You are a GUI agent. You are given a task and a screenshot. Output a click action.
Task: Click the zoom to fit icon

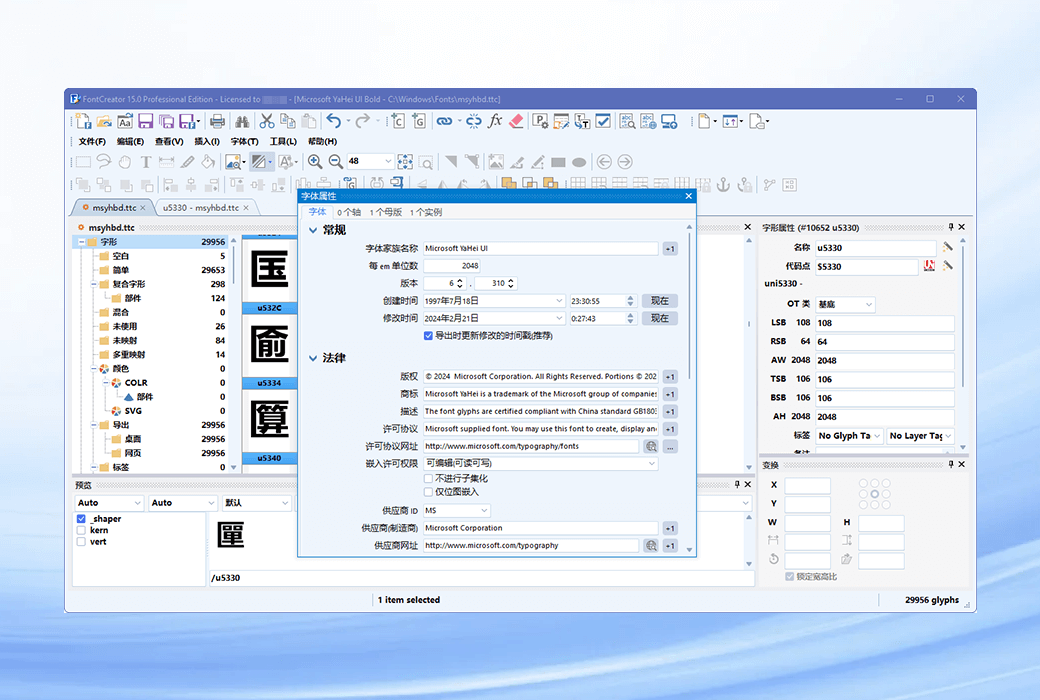tap(405, 161)
